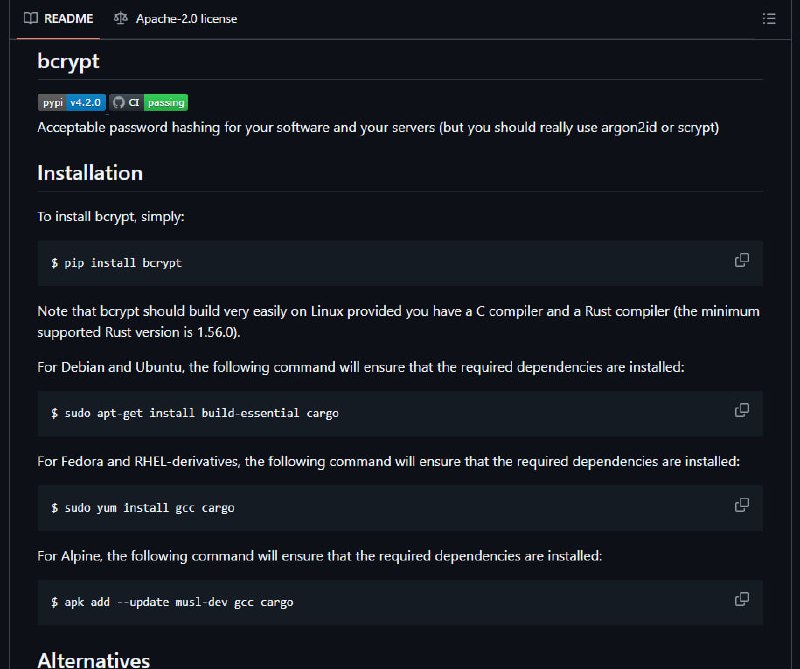Click the apk add --update code text
This screenshot has height=669, width=800.
tap(172, 602)
